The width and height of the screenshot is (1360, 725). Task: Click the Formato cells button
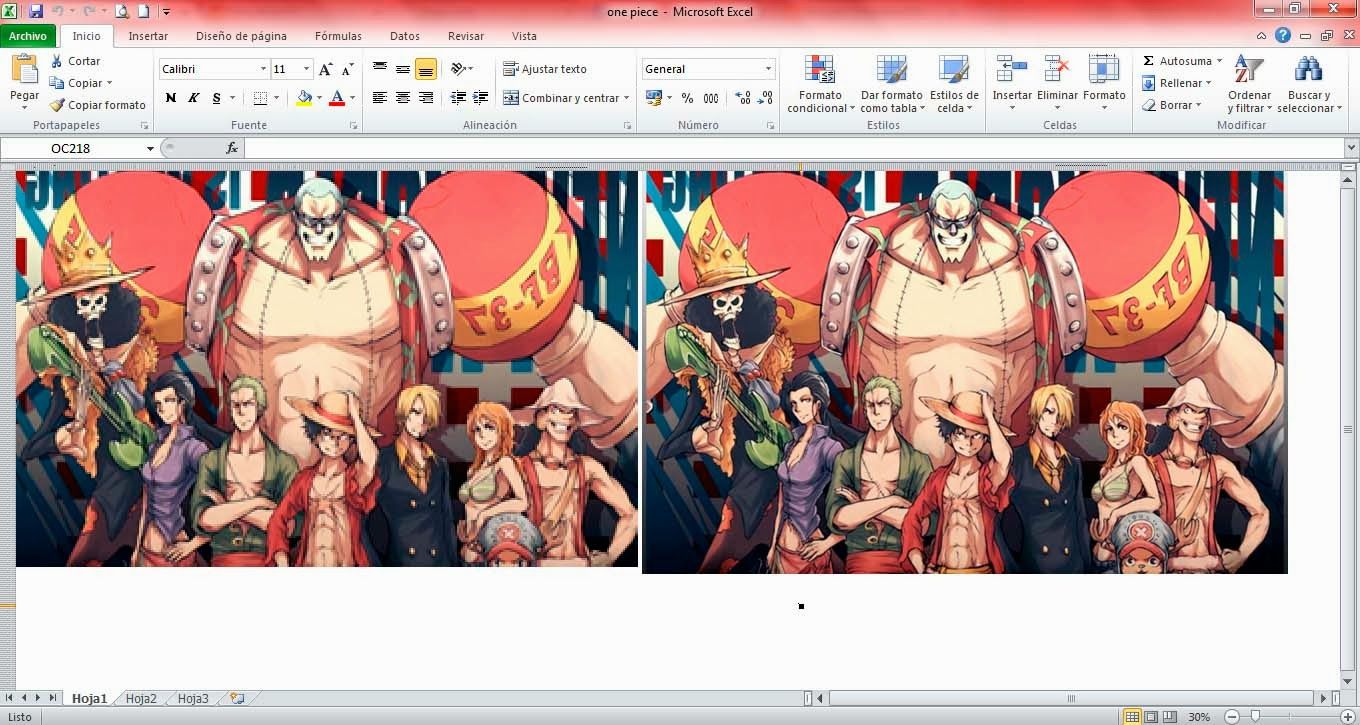coord(1104,85)
